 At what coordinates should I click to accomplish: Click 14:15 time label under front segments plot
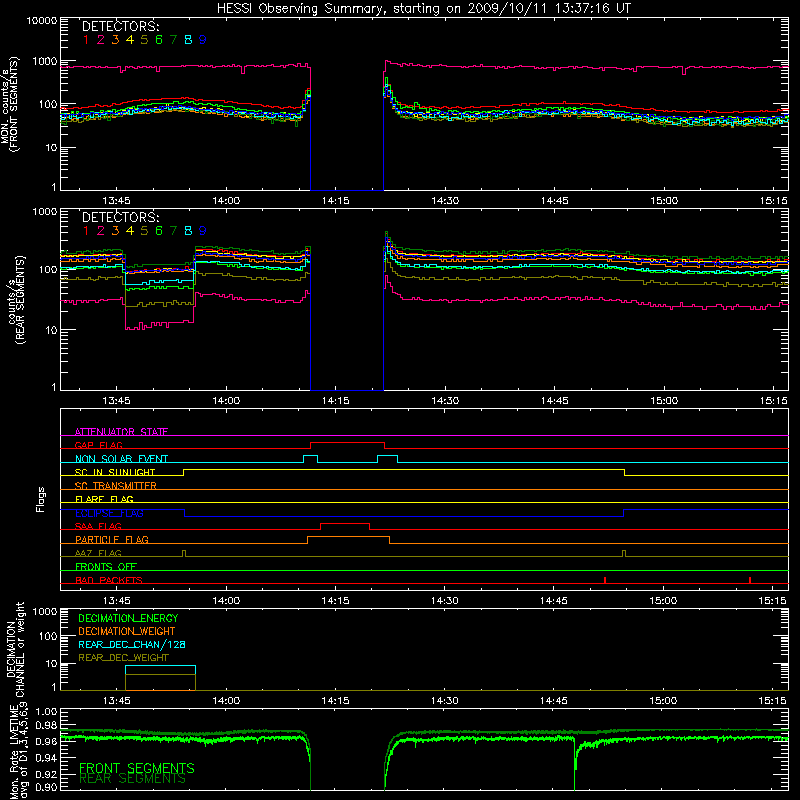tap(336, 201)
